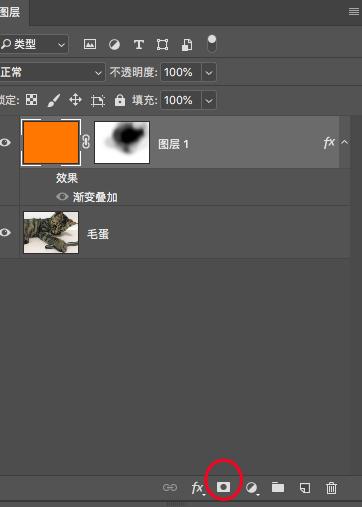Select the 毛蛋 cat layer thumbnail

click(51, 232)
